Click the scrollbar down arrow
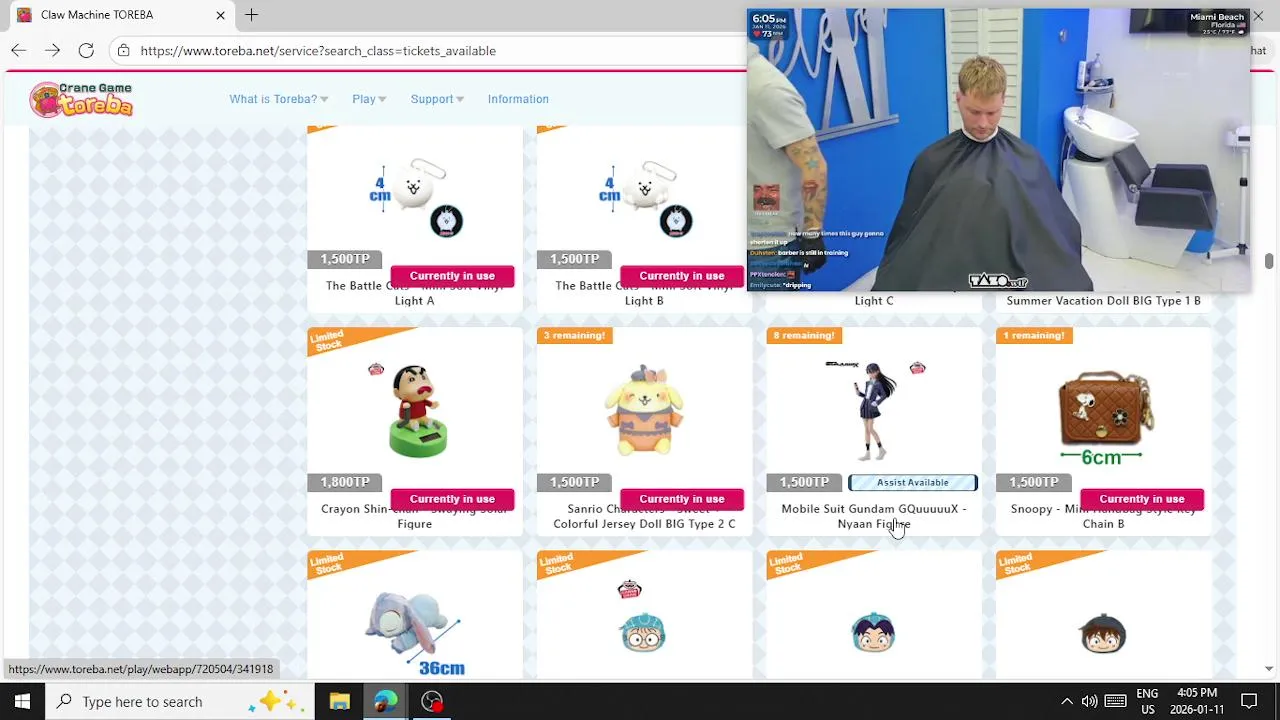Screen dimensions: 1280x720 pos(1269,668)
